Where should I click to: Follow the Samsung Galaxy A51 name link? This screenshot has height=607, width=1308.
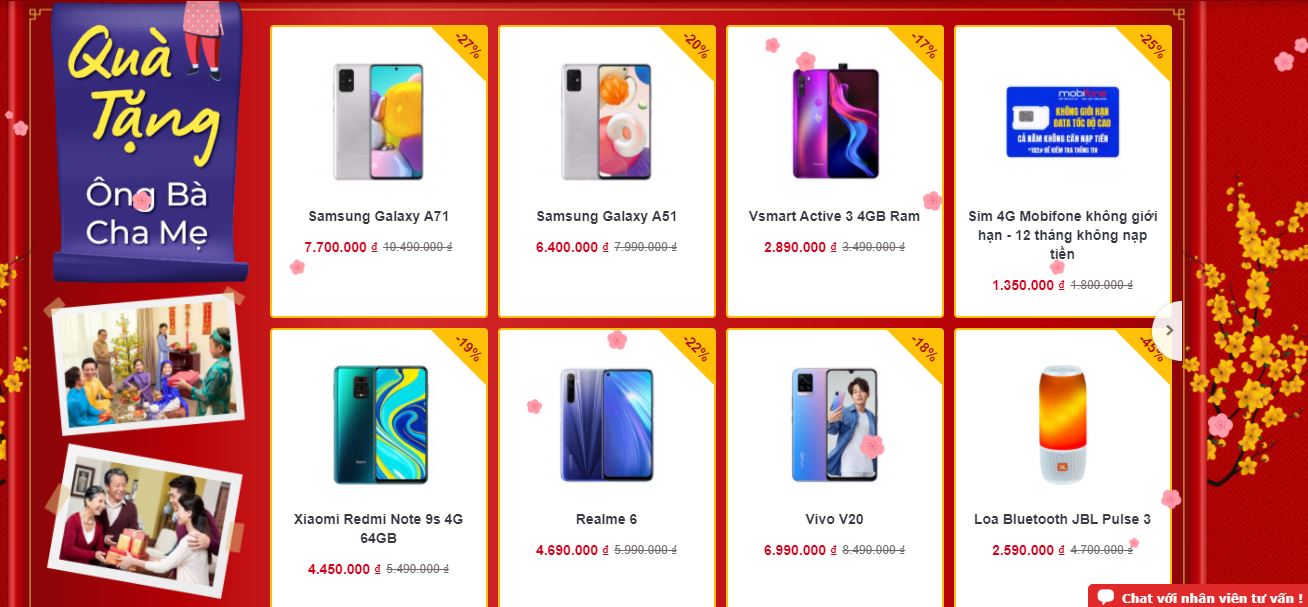click(607, 216)
